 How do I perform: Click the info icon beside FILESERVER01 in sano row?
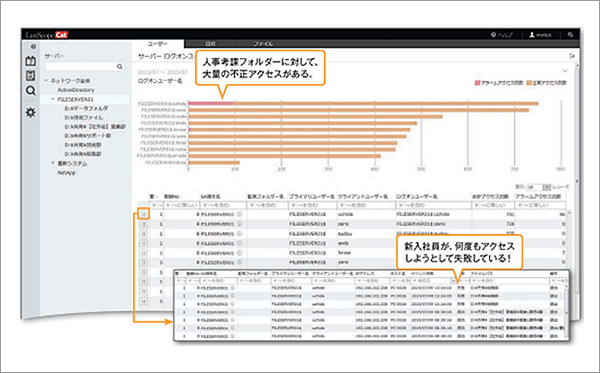click(240, 223)
